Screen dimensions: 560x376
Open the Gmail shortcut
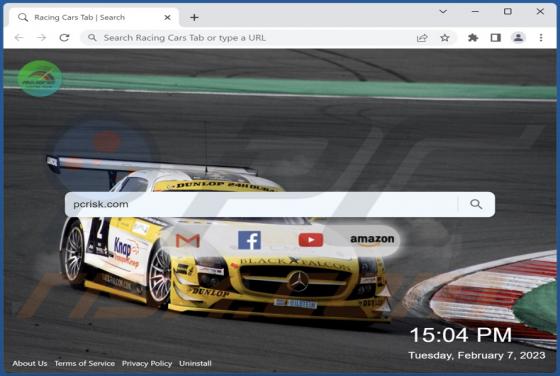[188, 240]
